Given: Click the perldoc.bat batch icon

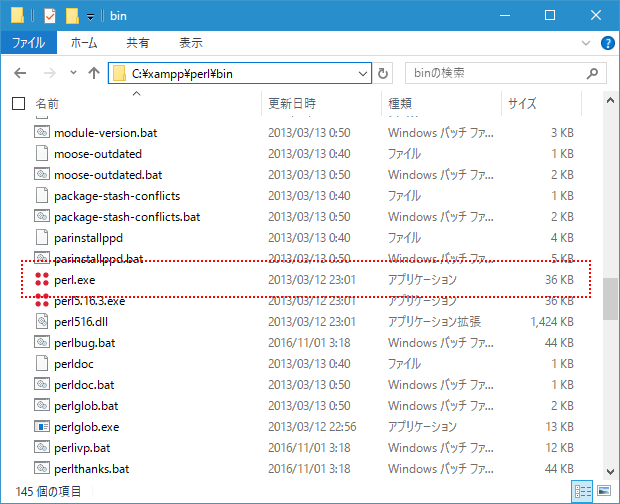Looking at the screenshot, I should 42,384.
